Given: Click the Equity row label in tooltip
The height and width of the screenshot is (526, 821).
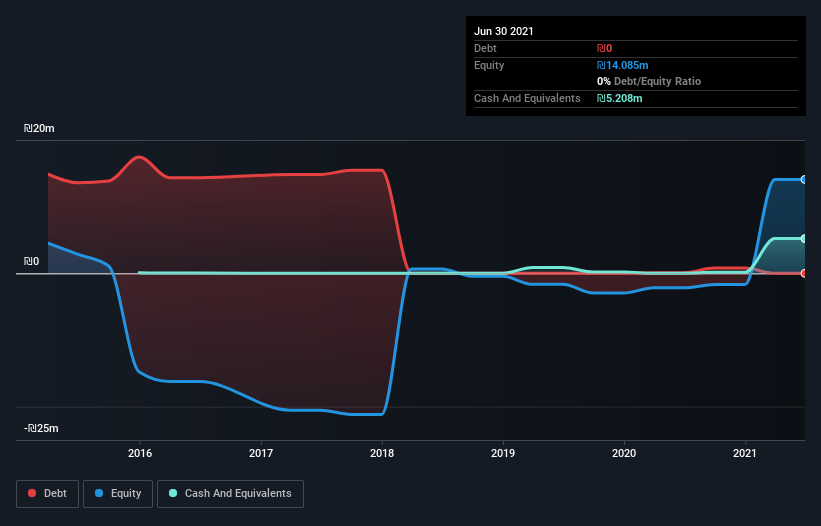Looking at the screenshot, I should 489,65.
